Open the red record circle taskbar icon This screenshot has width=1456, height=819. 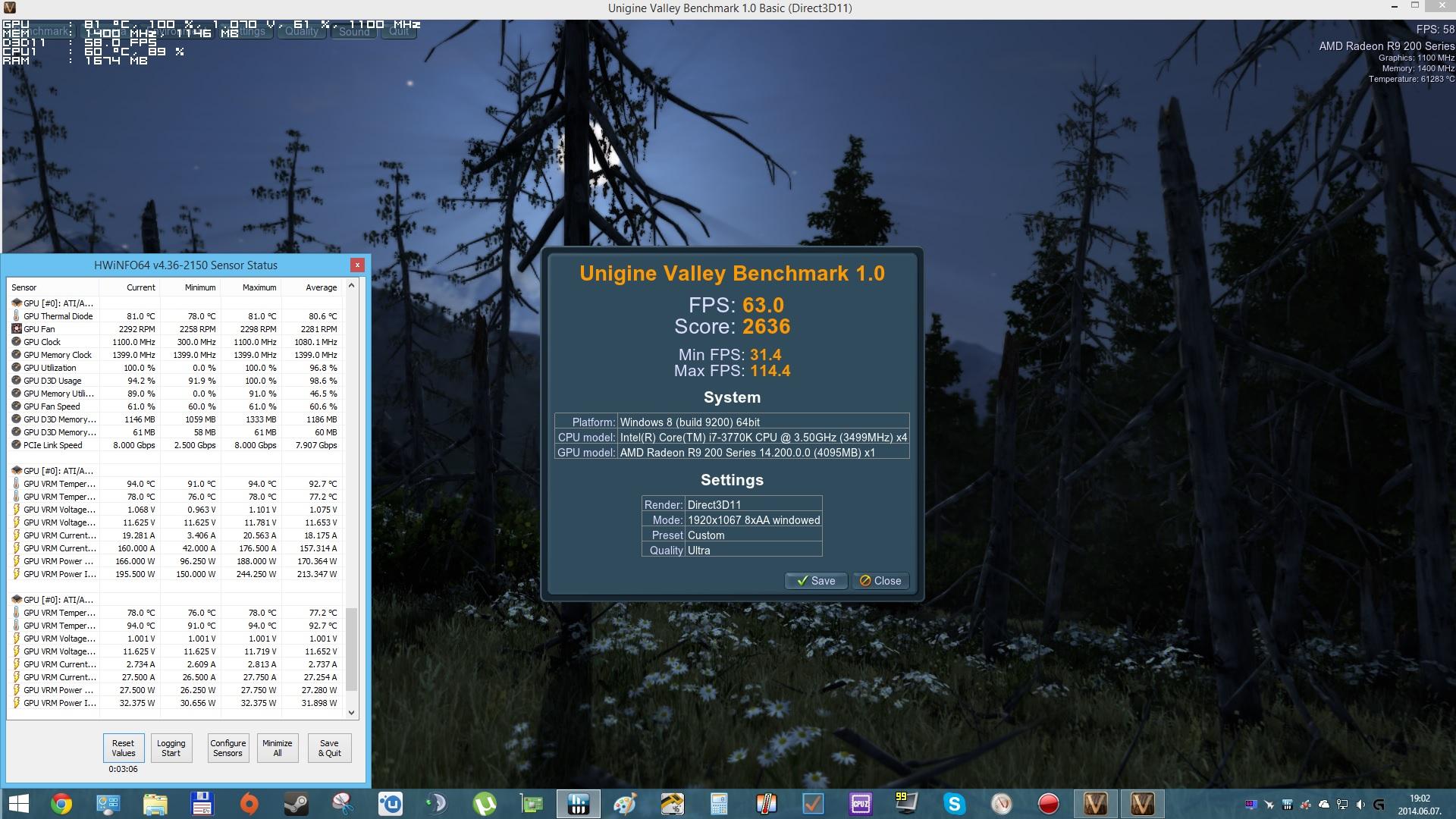click(1048, 804)
